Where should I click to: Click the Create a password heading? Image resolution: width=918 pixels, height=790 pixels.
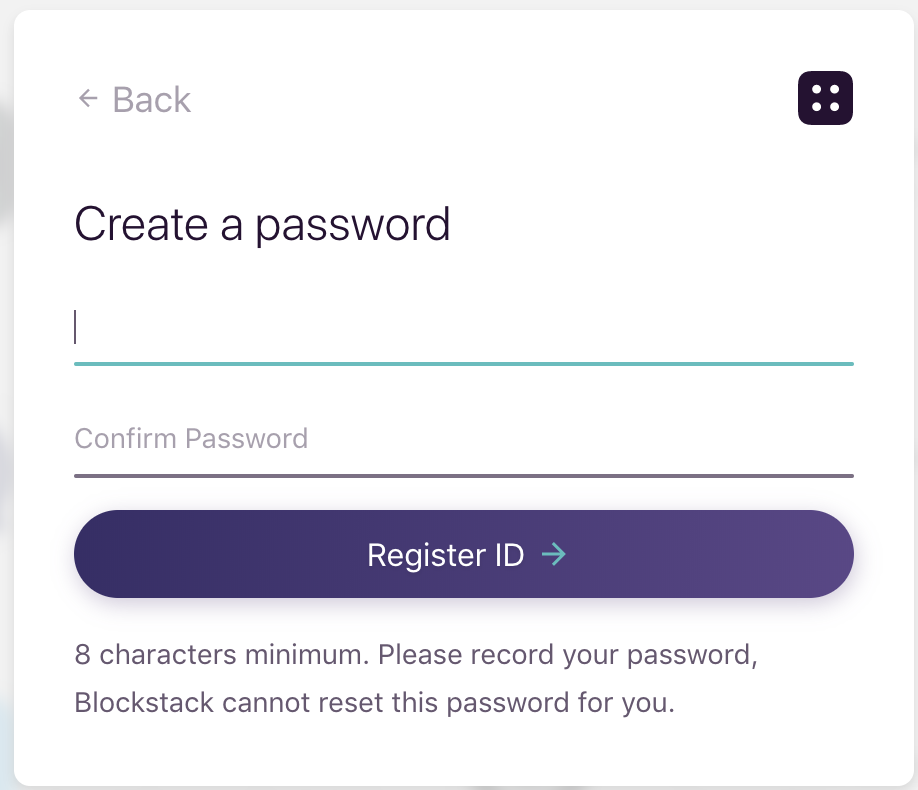point(262,224)
